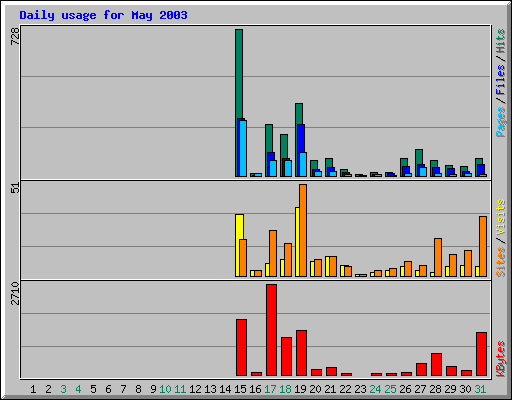Click day label 31 on the axis
The height and width of the screenshot is (400, 512).
pyautogui.click(x=480, y=389)
